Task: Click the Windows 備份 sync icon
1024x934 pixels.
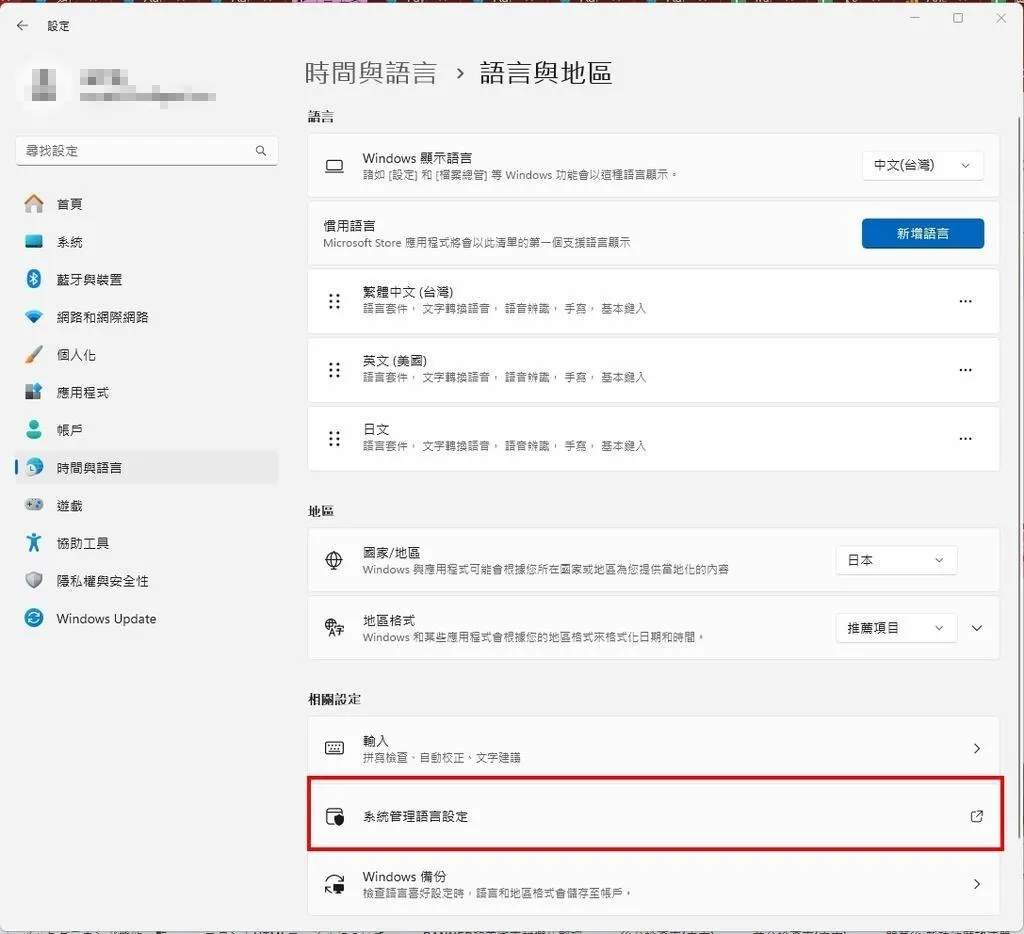Action: (334, 884)
